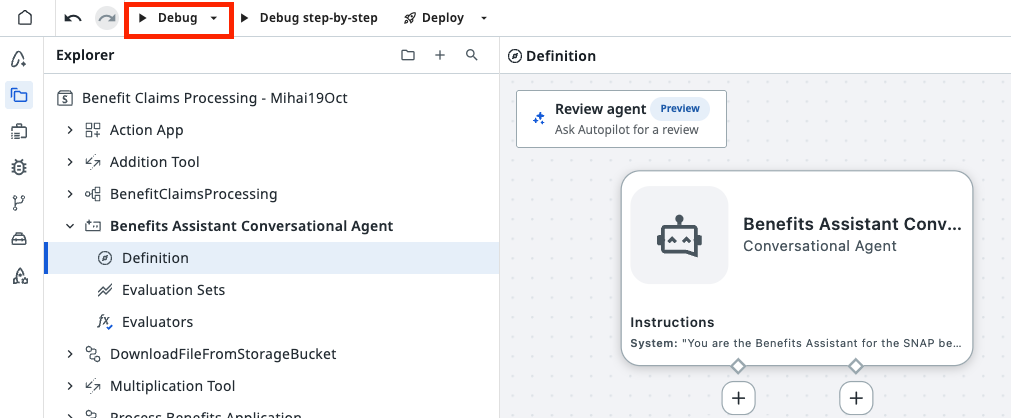Redo the last action
1011x418 pixels.
coord(106,18)
